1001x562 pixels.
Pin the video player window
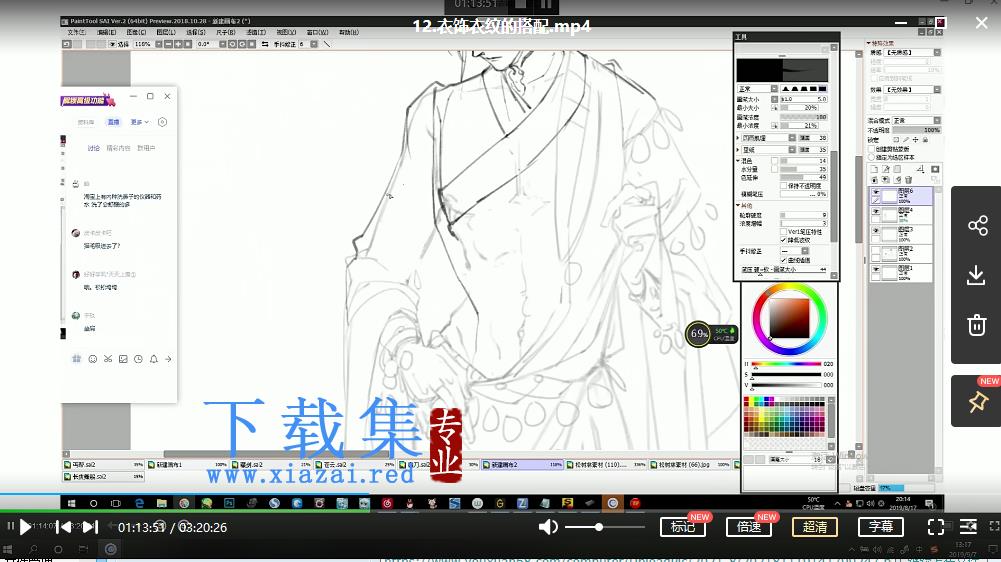click(977, 402)
